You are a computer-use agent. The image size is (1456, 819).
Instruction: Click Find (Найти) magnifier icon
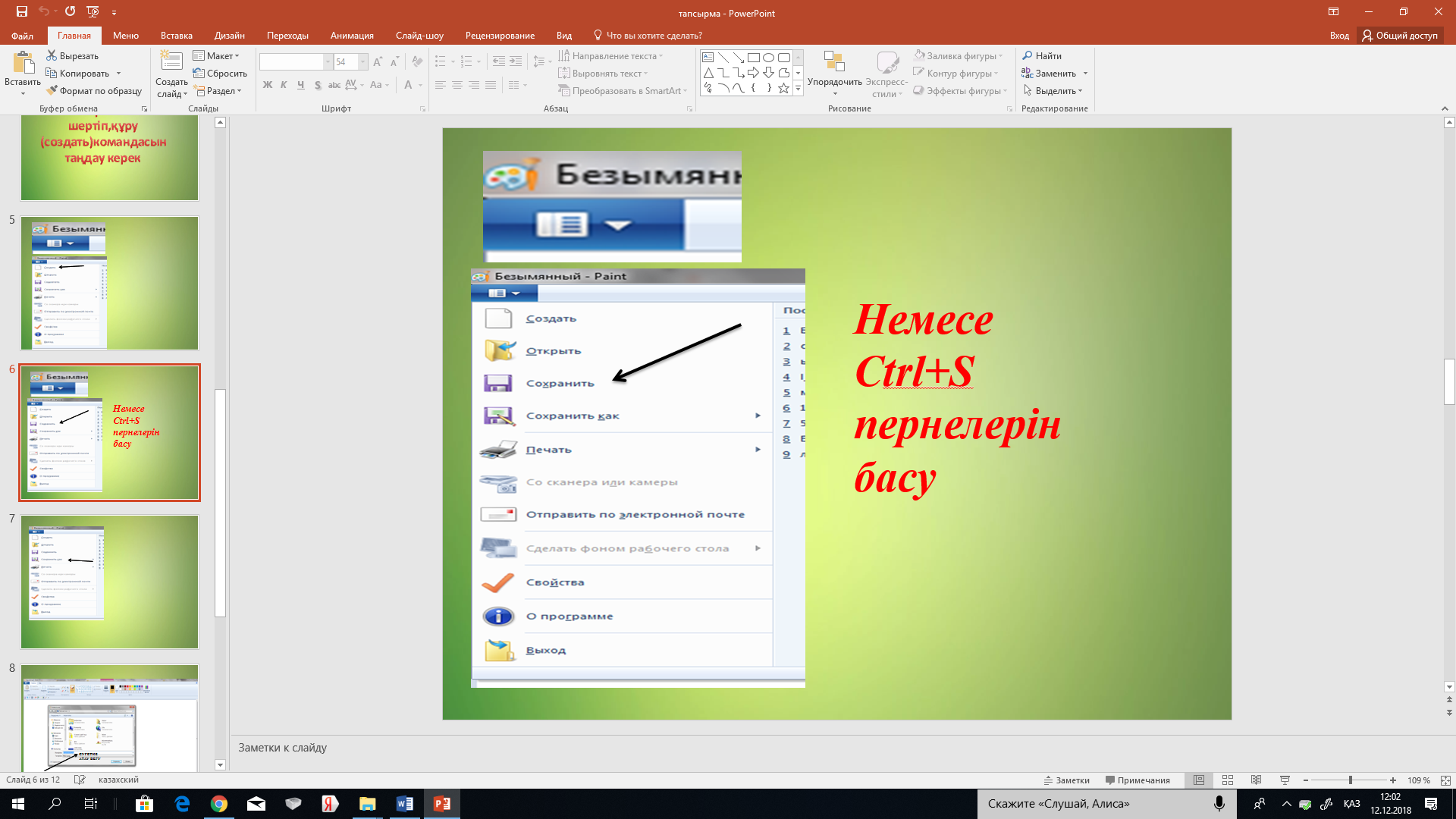(1028, 56)
